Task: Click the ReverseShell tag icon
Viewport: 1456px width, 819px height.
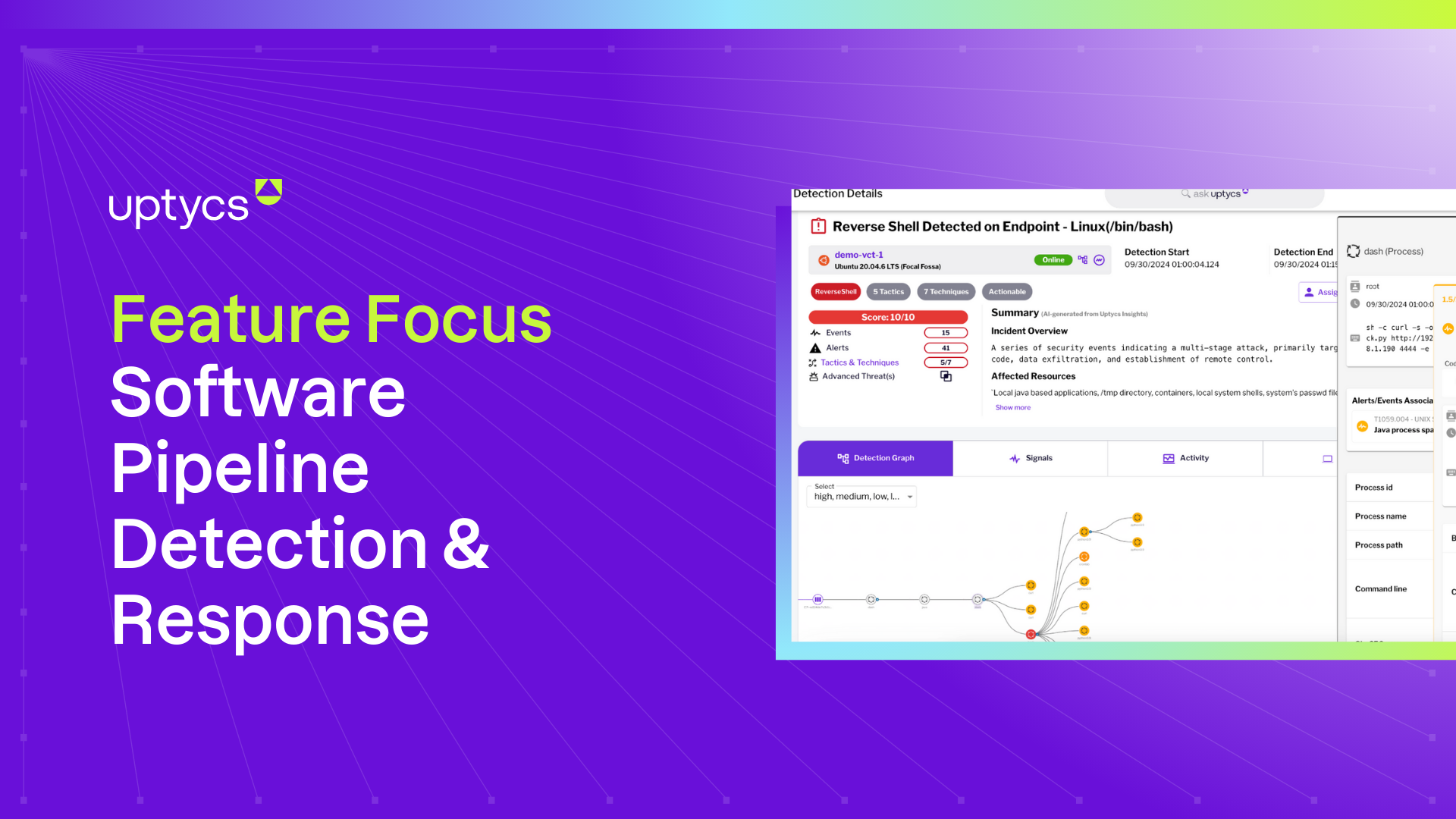Action: [834, 291]
